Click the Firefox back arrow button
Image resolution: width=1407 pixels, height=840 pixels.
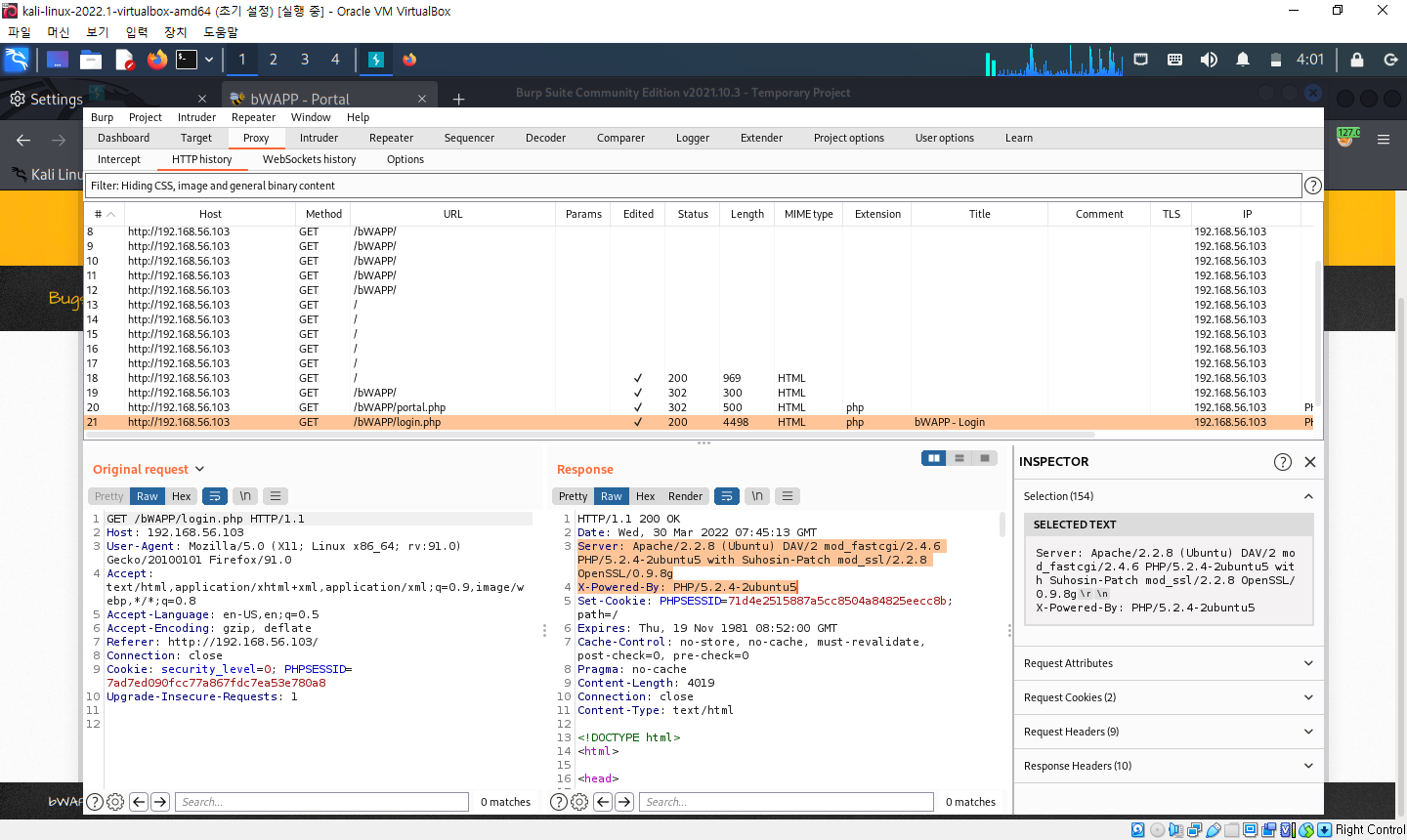[x=23, y=140]
